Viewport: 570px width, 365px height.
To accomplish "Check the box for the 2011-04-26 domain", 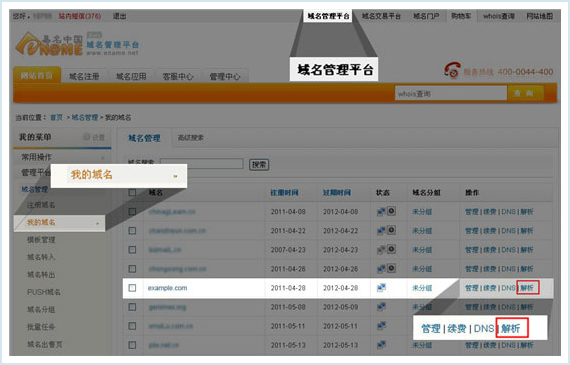I will click(x=132, y=269).
